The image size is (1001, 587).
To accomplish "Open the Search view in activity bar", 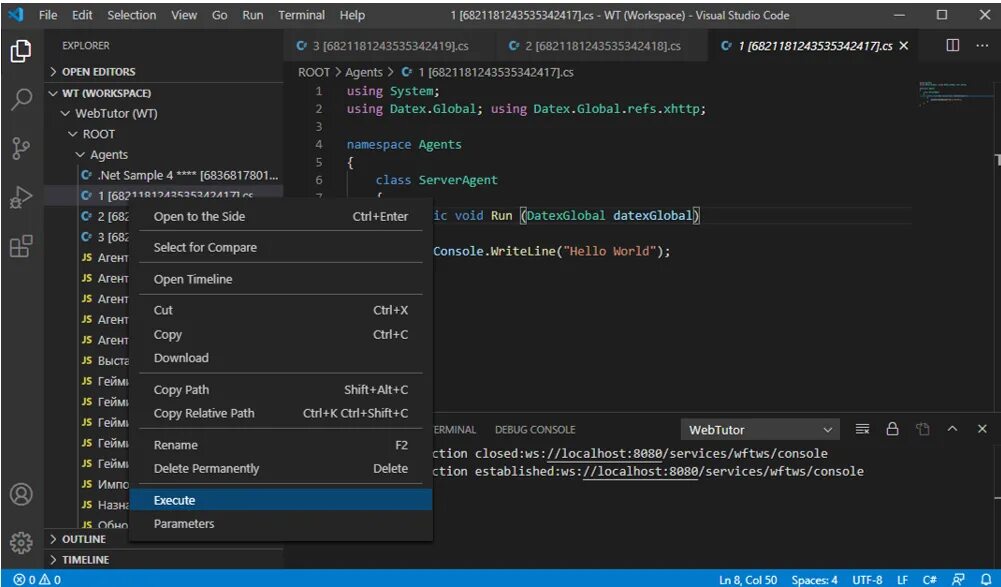I will click(21, 100).
